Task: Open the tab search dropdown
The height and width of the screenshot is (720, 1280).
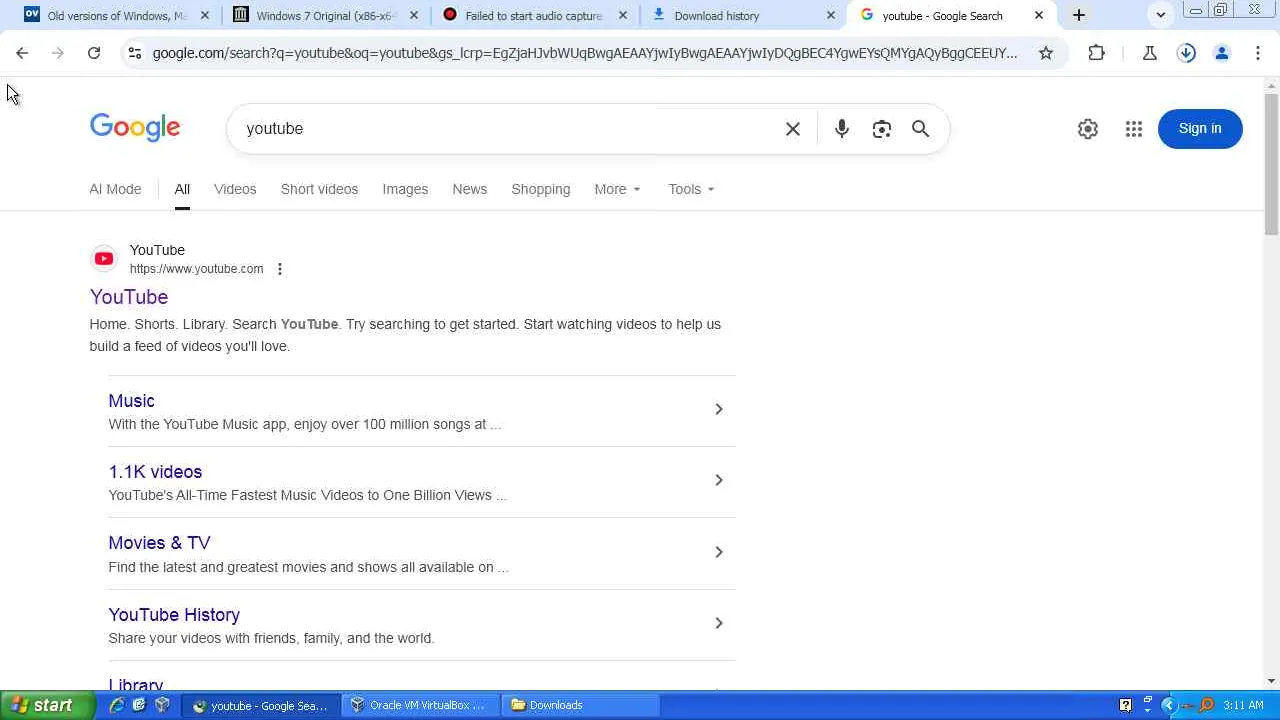Action: point(1161,15)
